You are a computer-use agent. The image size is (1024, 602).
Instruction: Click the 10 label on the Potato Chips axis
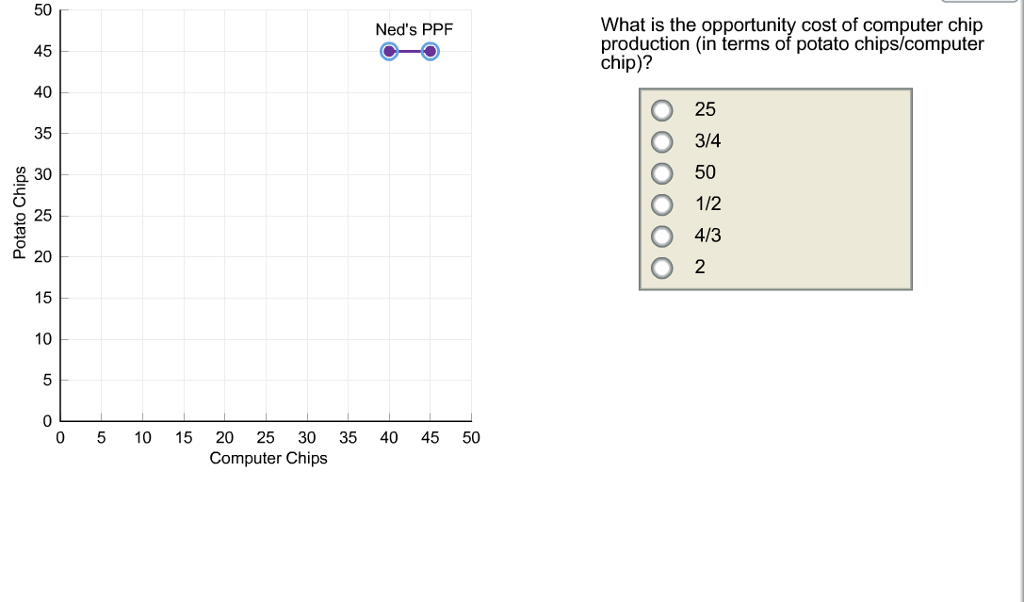pyautogui.click(x=43, y=339)
